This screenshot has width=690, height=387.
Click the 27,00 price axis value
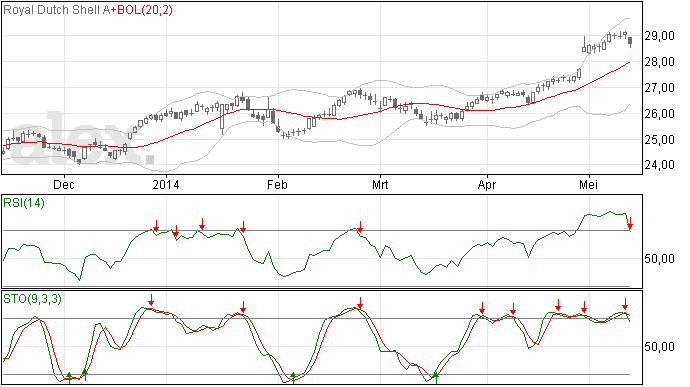[x=660, y=88]
